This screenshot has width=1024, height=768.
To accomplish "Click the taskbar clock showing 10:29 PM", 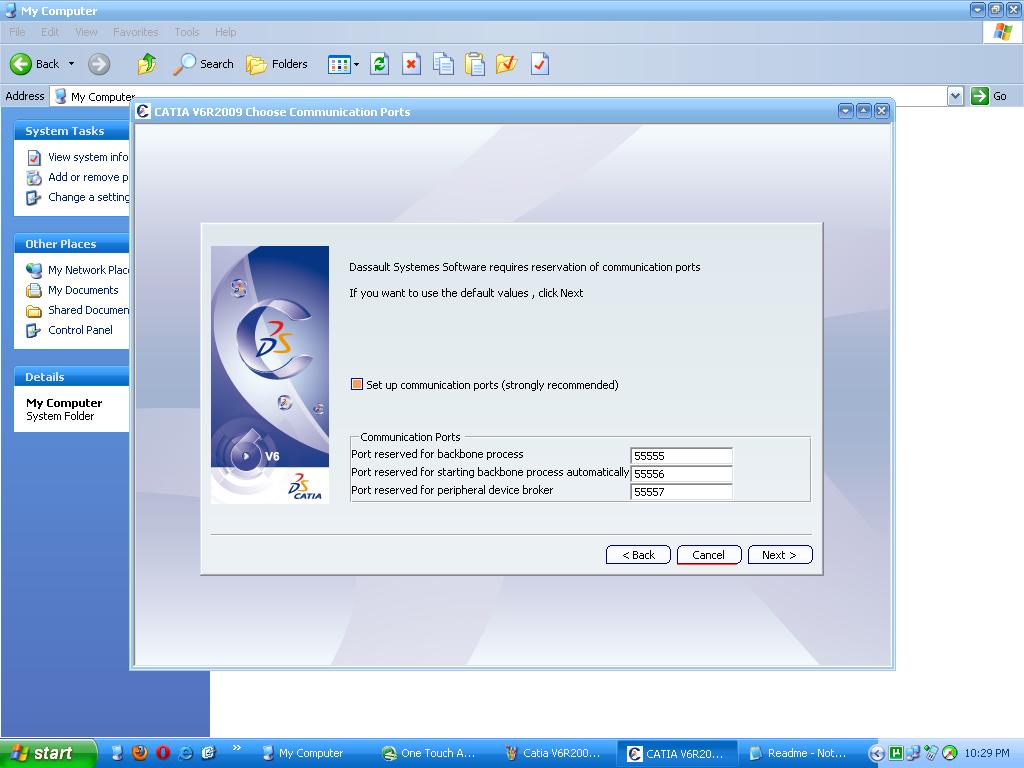I will click(987, 754).
